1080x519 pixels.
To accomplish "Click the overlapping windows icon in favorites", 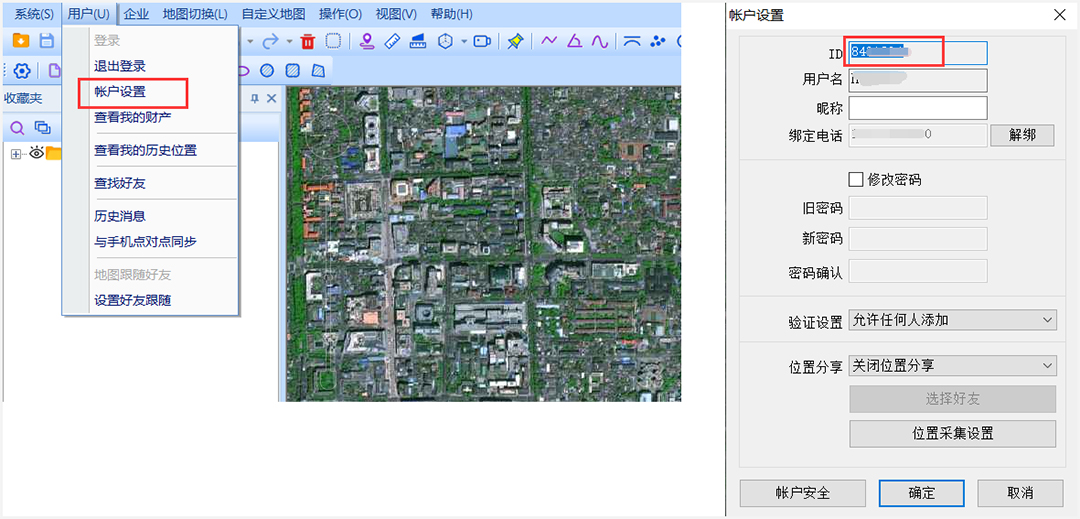I will [x=43, y=127].
